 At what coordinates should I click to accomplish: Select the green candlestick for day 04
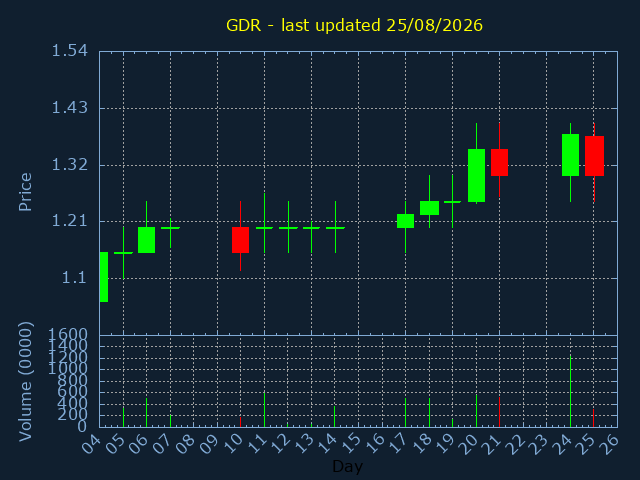click(x=104, y=277)
